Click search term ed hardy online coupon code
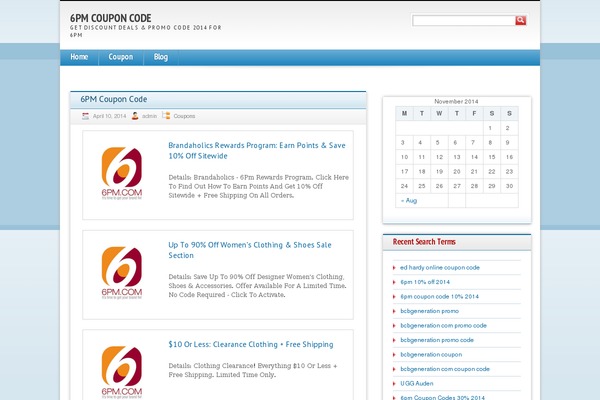Viewport: 600px width, 400px height. pos(440,268)
